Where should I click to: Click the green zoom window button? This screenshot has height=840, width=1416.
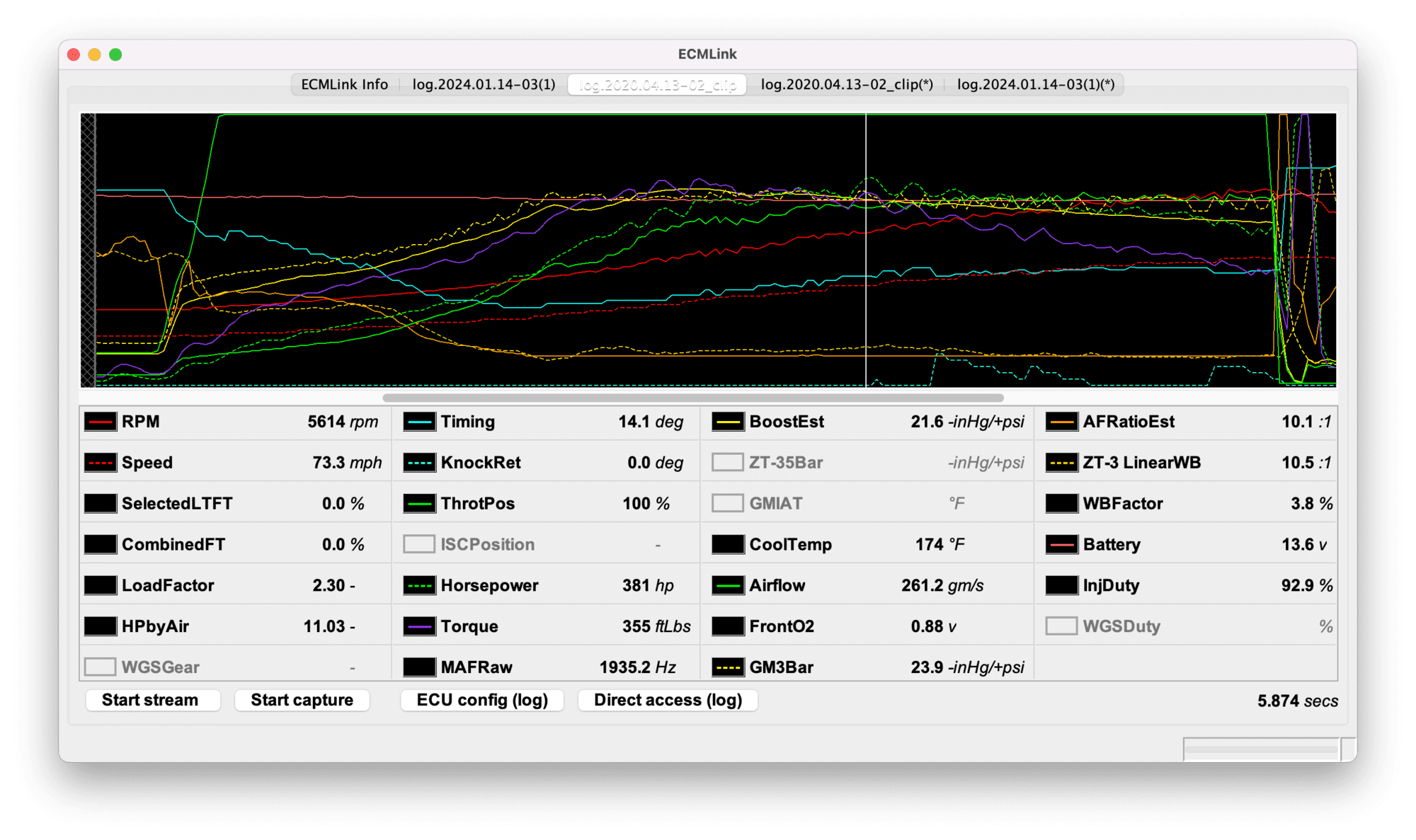point(115,54)
